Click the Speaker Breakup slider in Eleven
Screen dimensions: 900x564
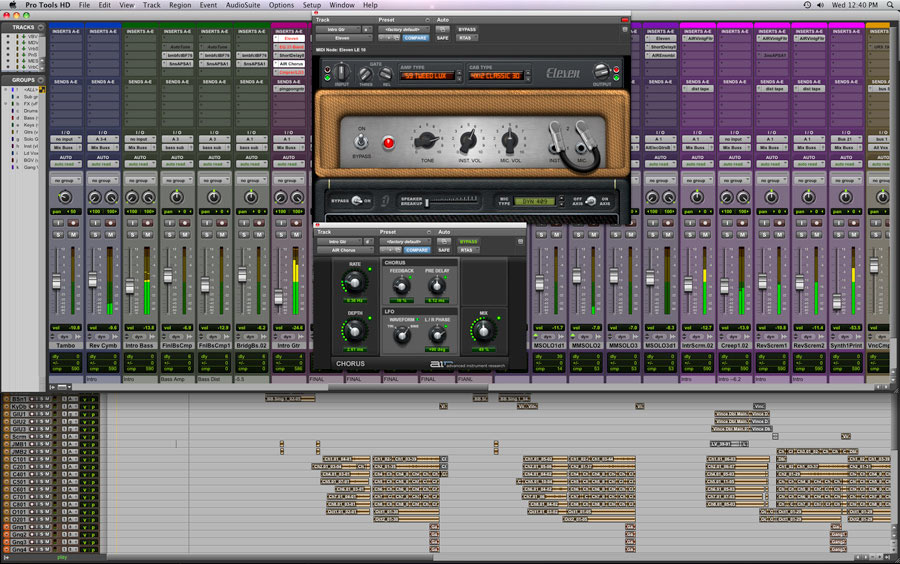(451, 201)
